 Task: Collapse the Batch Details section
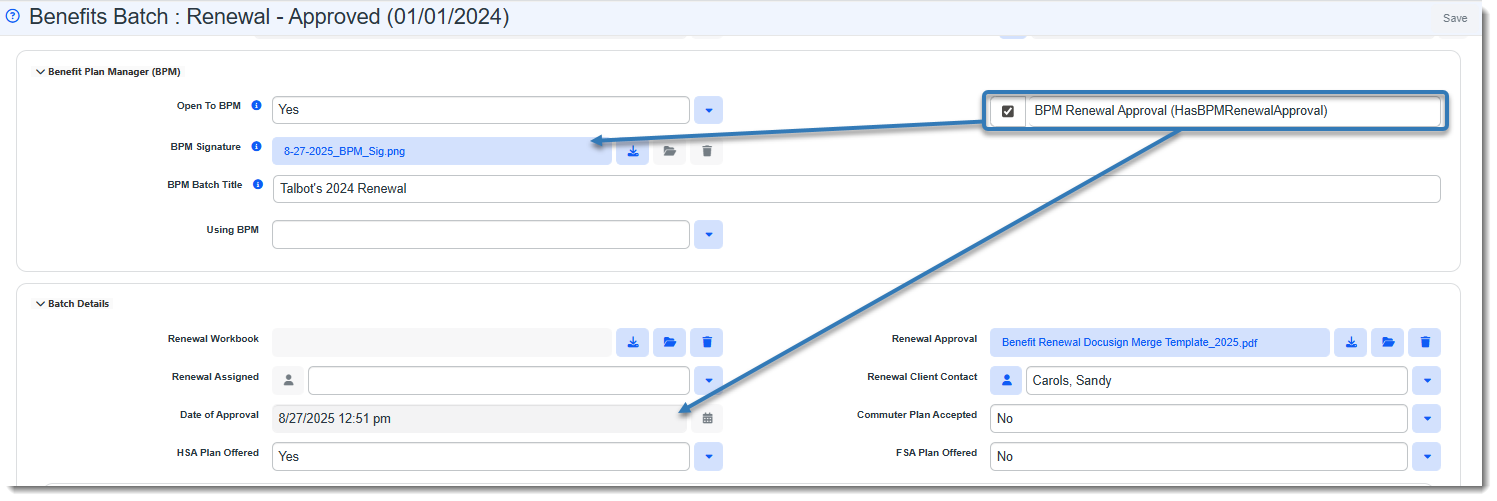pos(41,304)
